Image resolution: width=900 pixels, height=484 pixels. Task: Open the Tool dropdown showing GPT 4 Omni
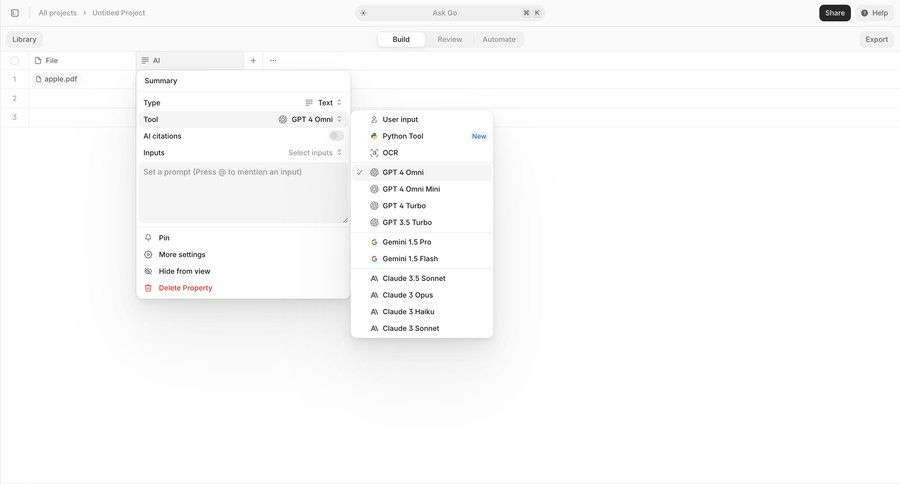(311, 119)
